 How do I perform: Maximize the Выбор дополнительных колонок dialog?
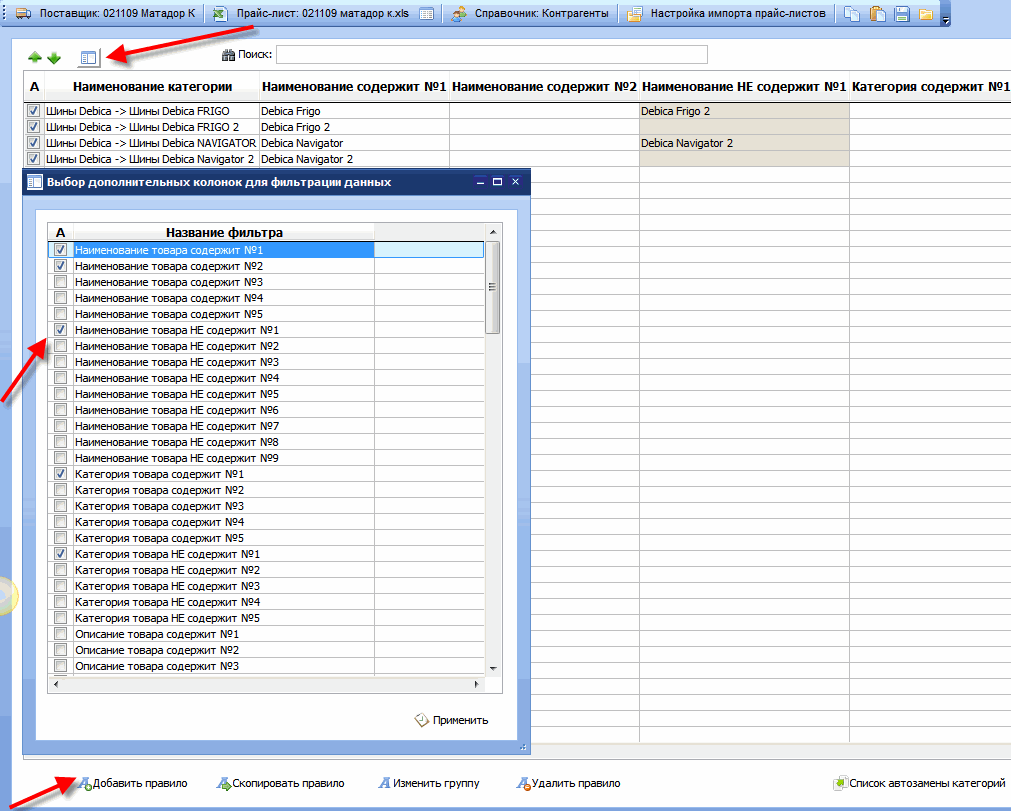point(497,182)
